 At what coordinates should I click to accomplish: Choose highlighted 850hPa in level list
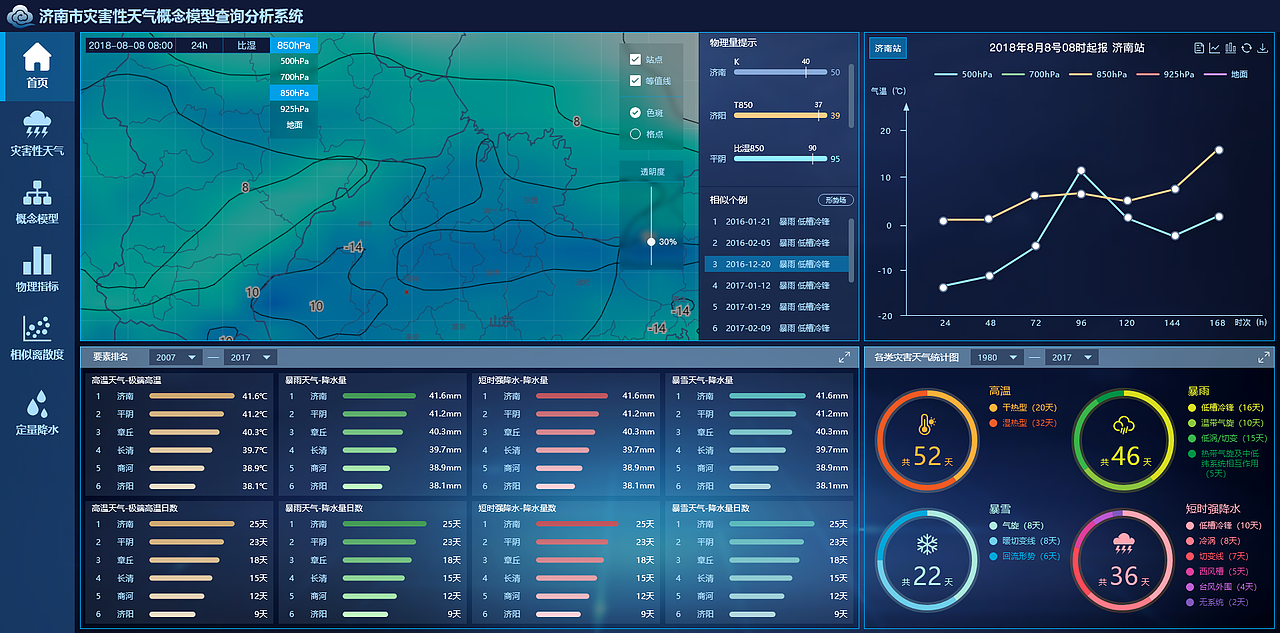pos(294,93)
